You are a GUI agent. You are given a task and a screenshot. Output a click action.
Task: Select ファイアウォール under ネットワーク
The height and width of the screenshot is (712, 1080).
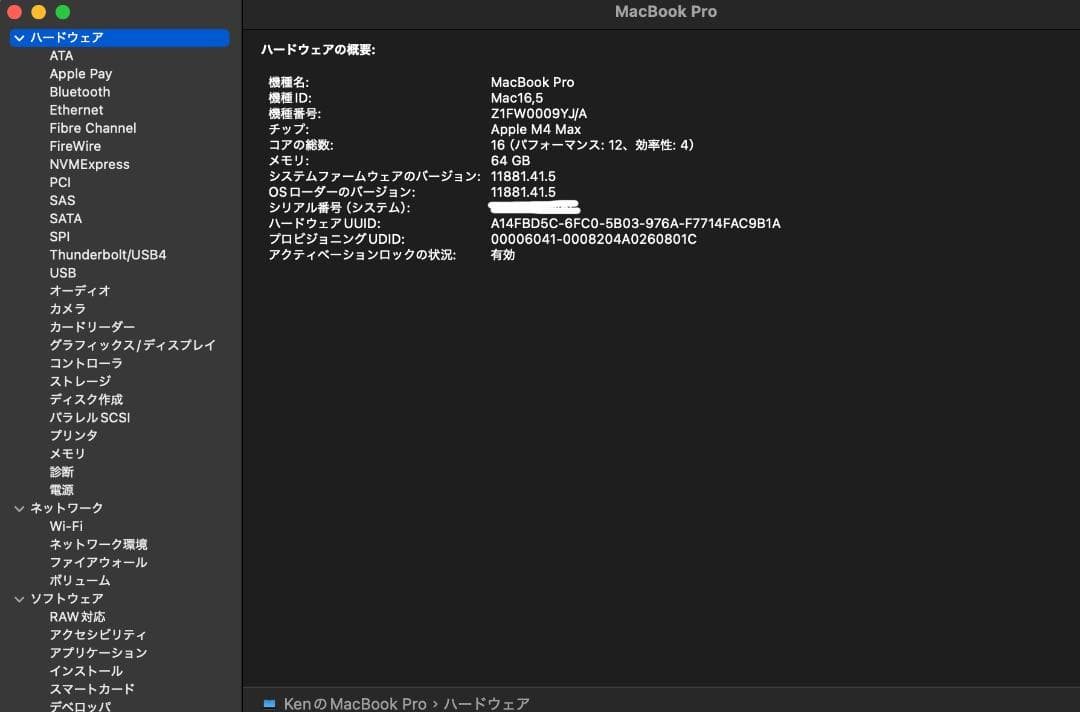click(97, 562)
